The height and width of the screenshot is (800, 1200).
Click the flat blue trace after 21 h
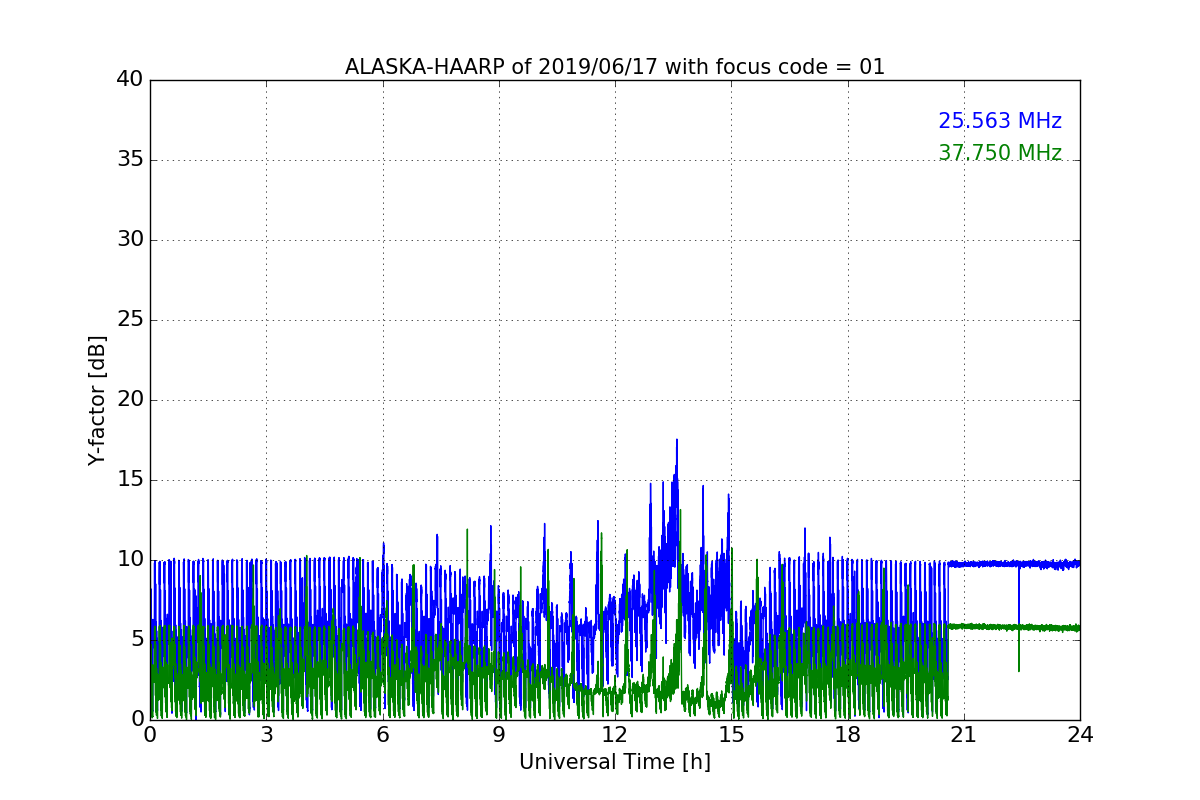[1015, 564]
